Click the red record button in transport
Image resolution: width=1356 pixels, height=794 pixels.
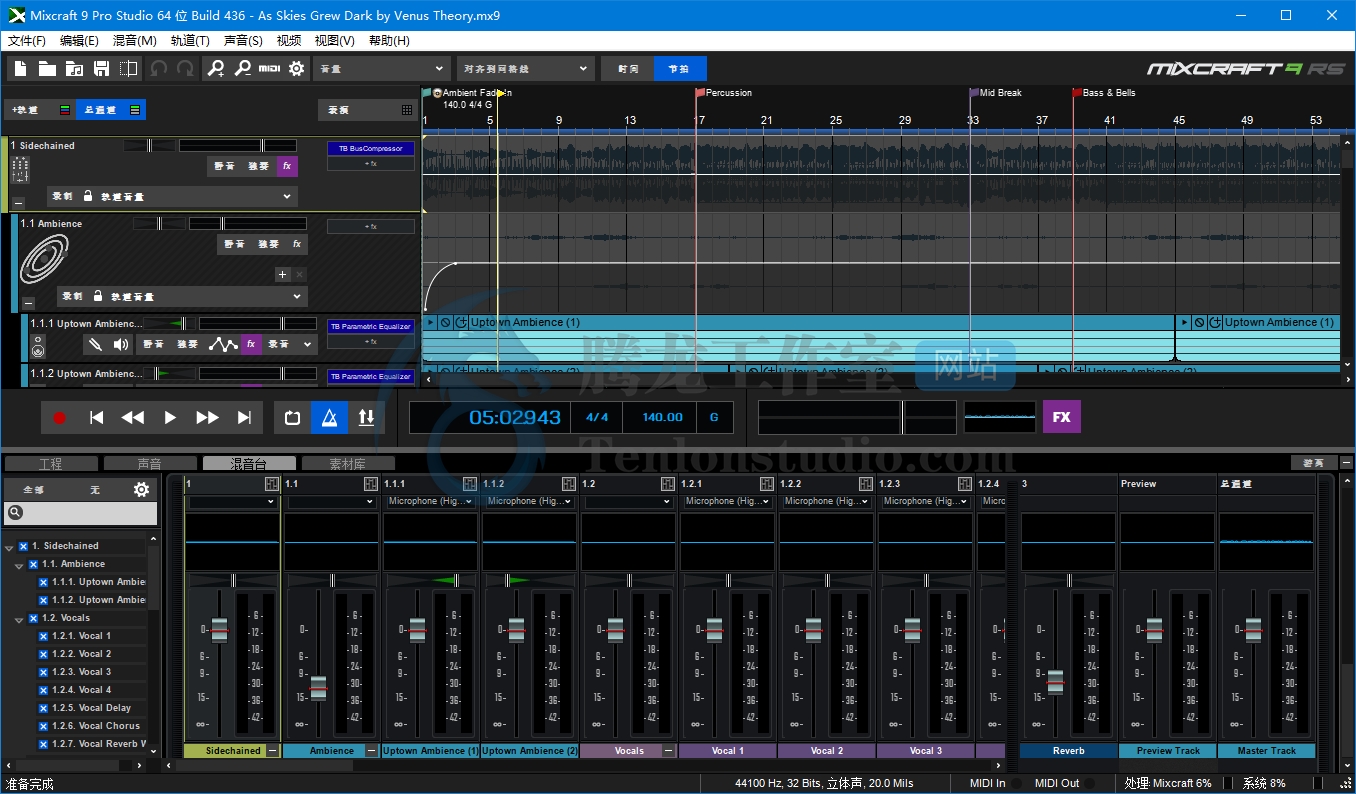(59, 418)
